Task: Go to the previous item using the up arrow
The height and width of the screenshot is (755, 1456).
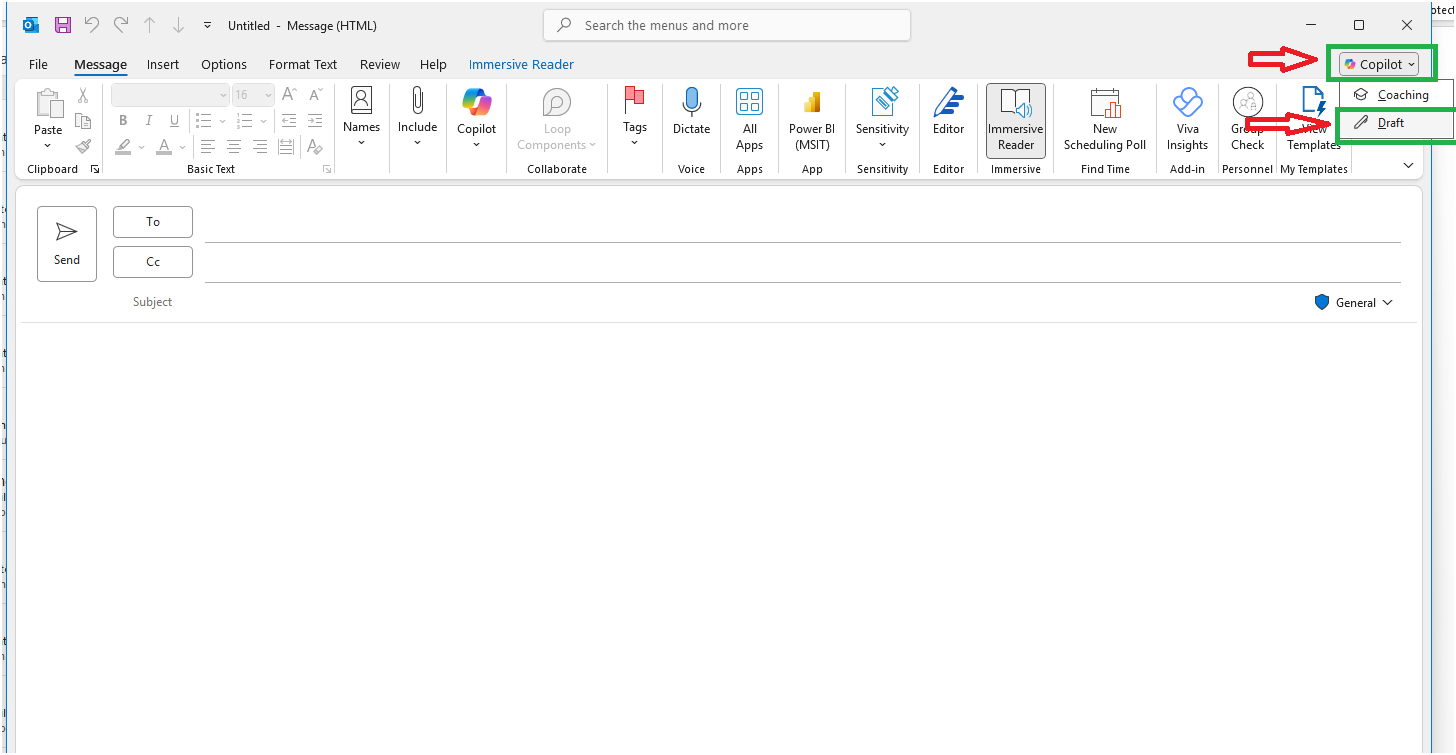Action: point(150,25)
